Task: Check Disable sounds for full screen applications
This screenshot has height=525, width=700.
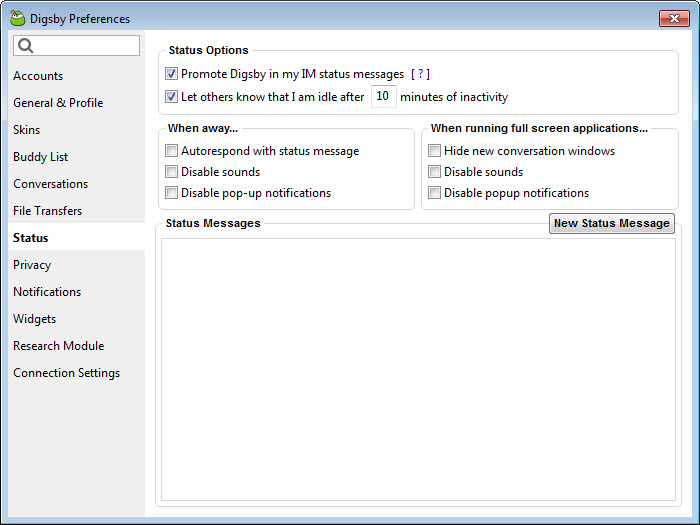Action: click(x=434, y=171)
